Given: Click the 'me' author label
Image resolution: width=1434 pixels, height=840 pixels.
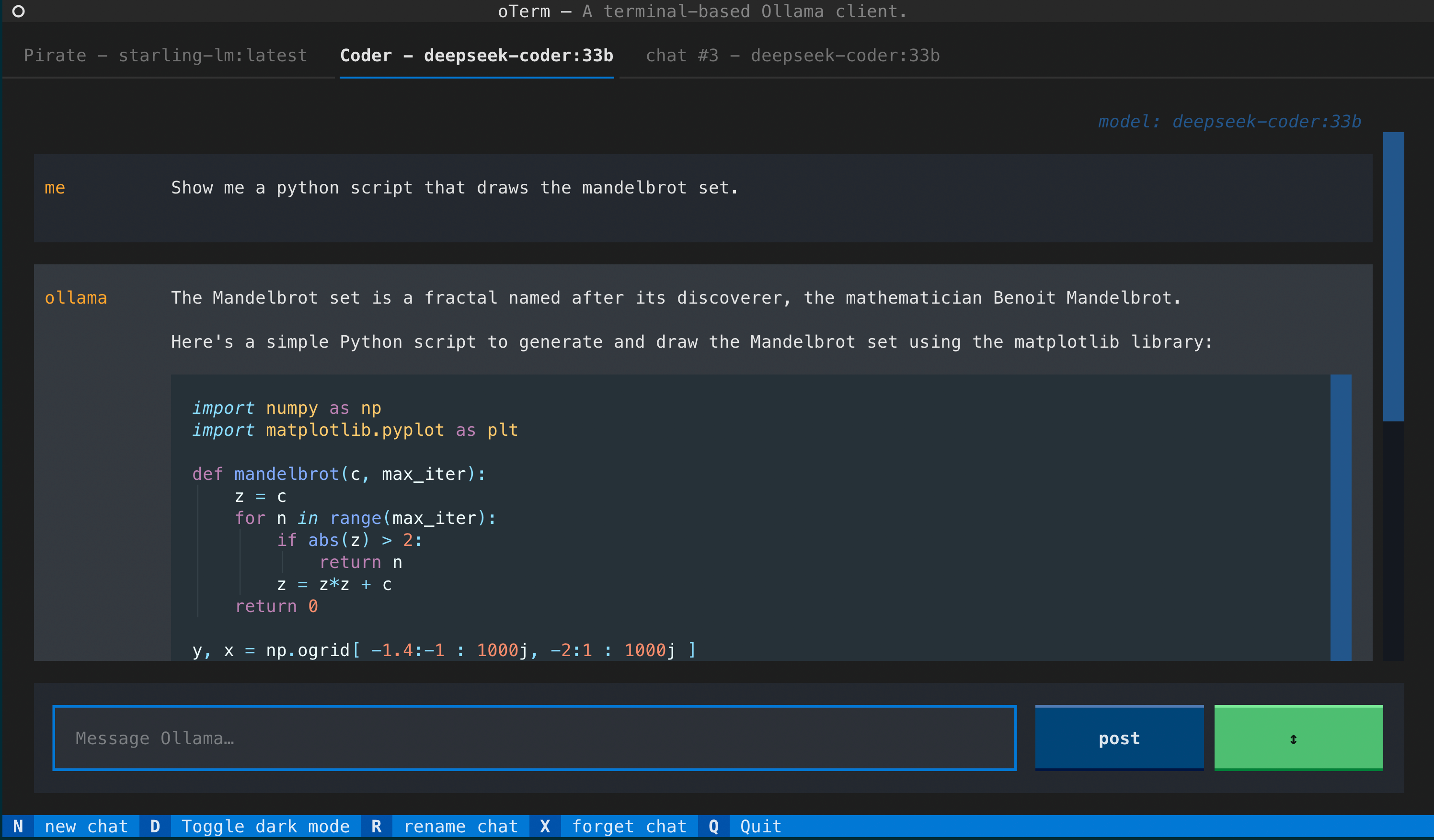Looking at the screenshot, I should [55, 188].
